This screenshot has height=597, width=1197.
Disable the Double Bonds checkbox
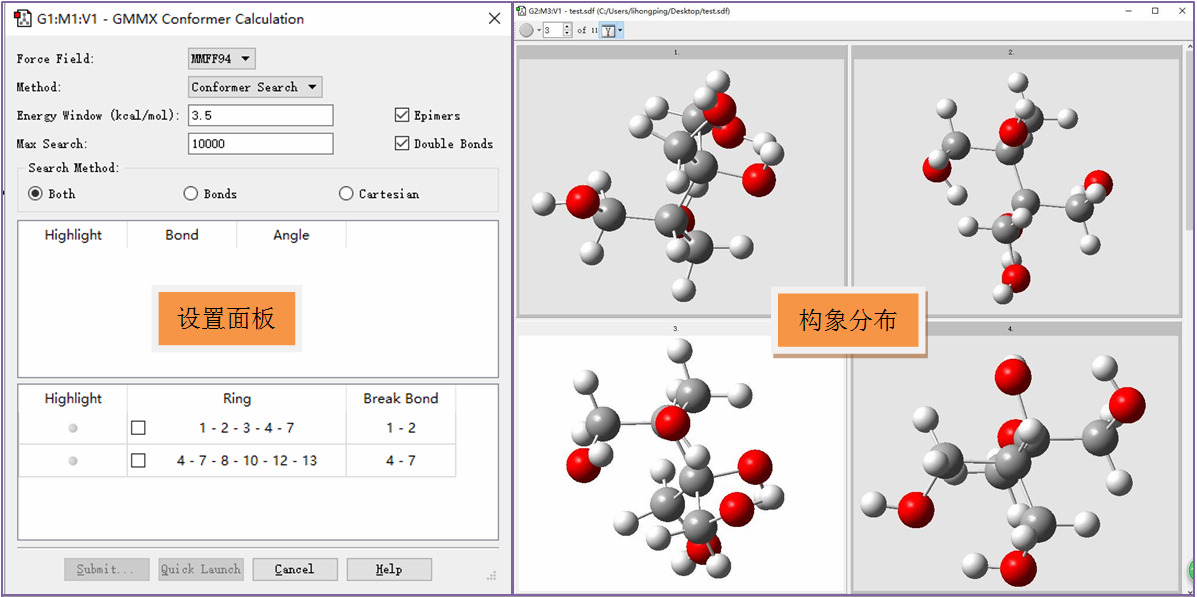[402, 143]
